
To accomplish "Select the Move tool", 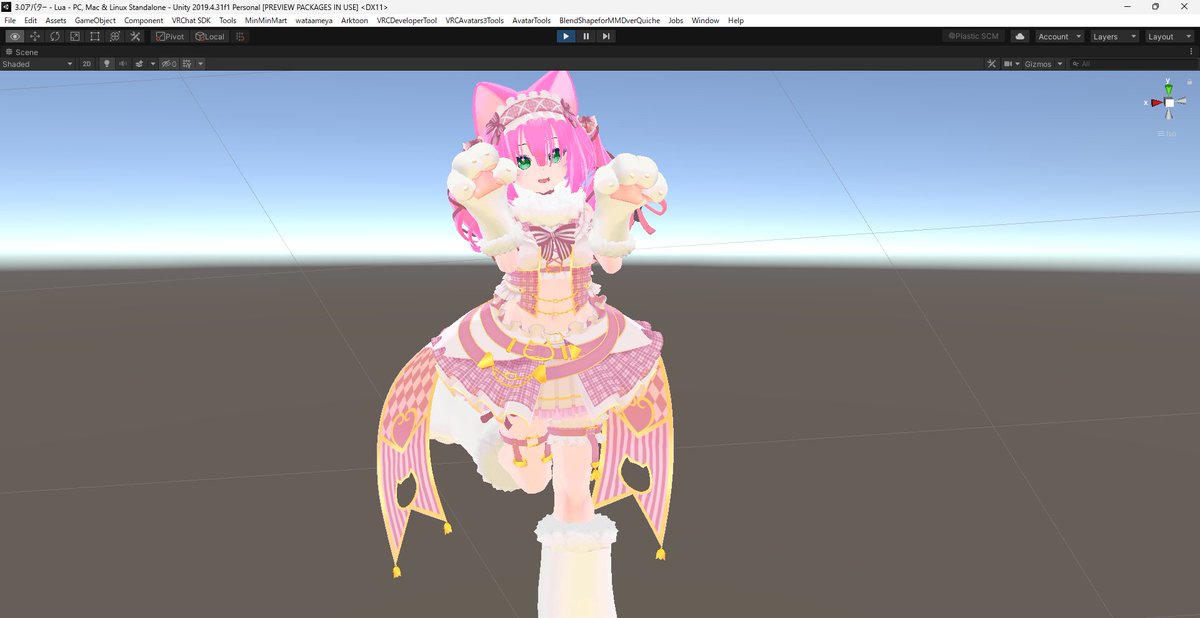I will tap(35, 36).
